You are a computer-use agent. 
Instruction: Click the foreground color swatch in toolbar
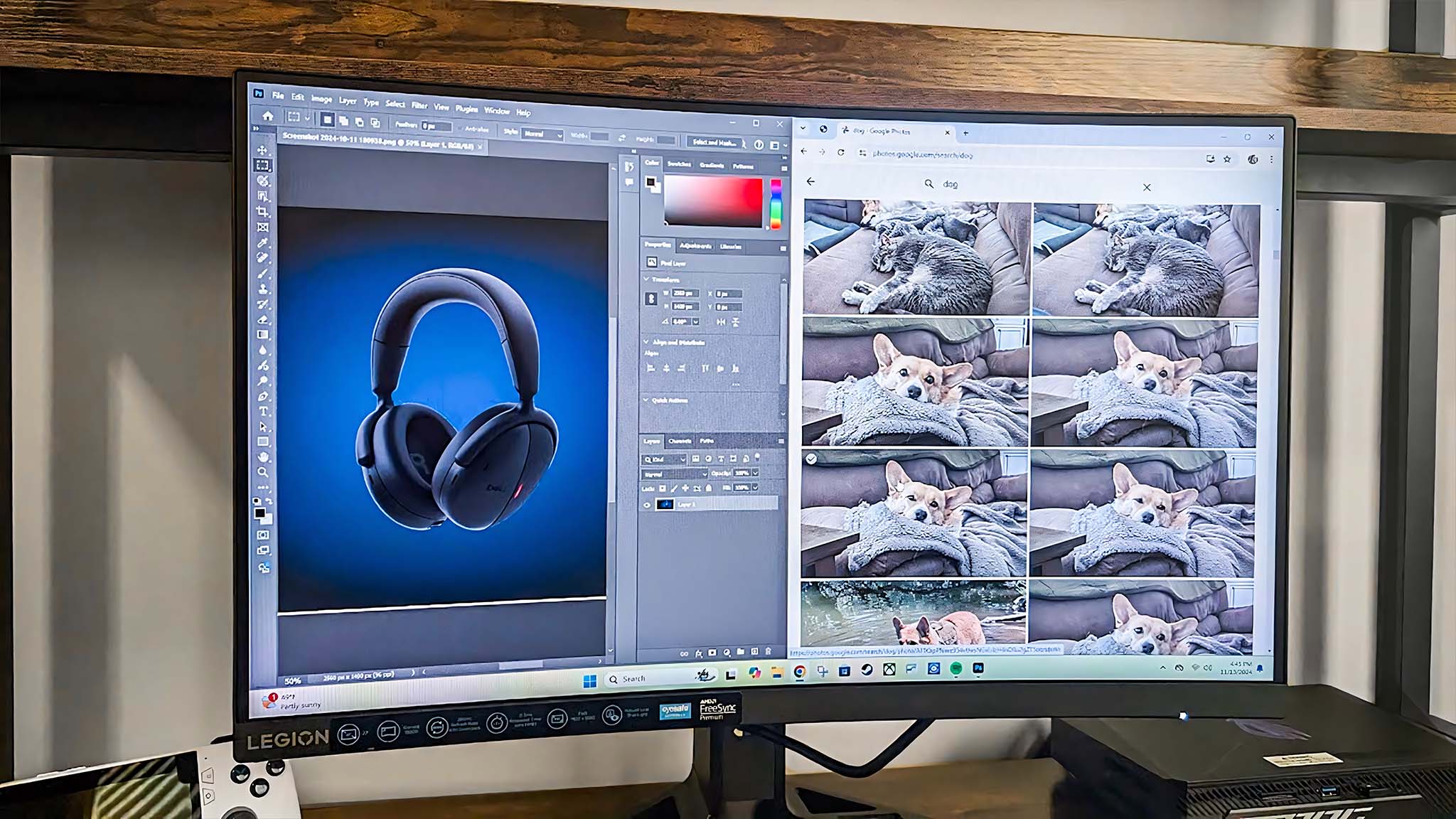pos(259,513)
